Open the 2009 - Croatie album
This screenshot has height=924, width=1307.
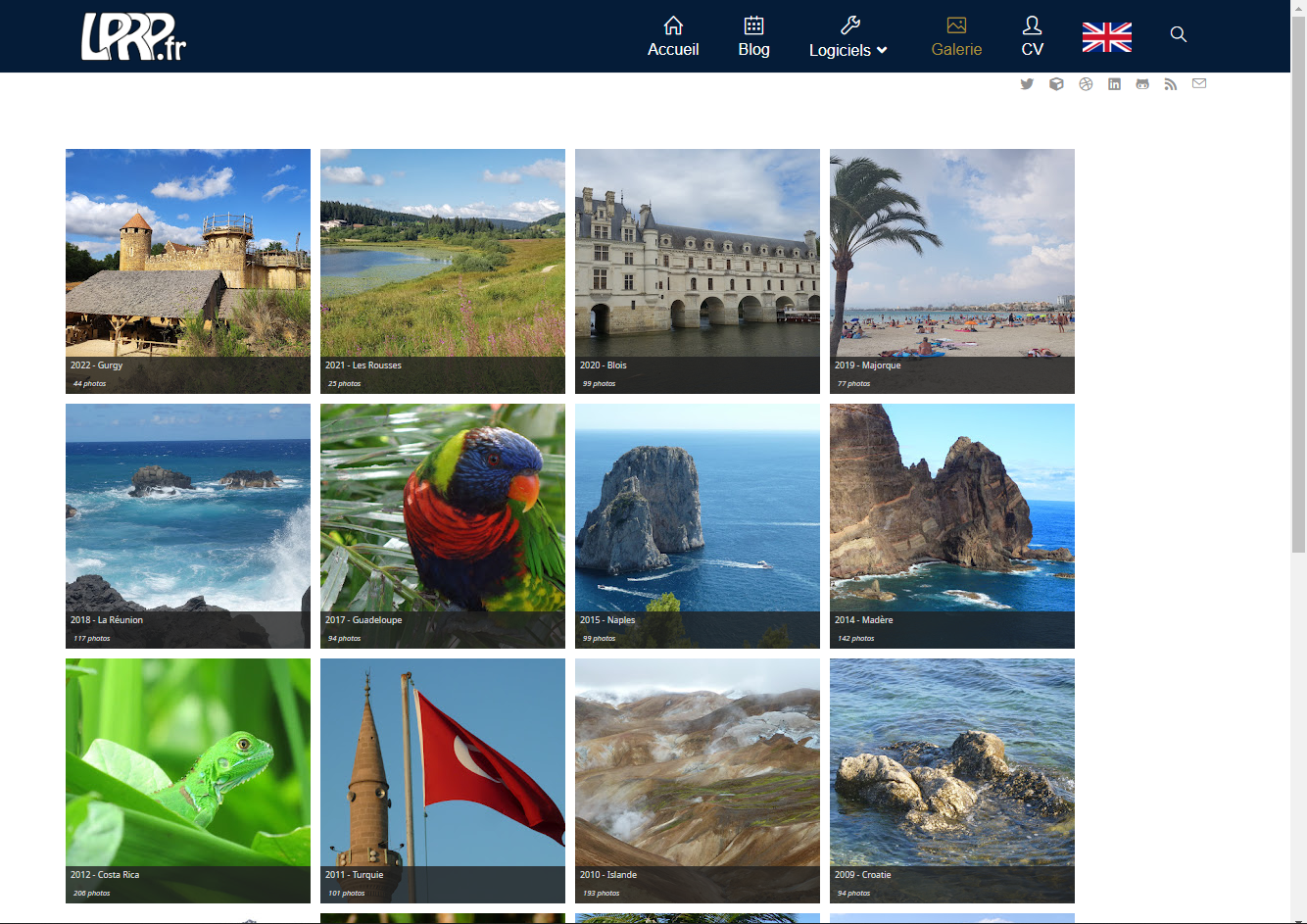[952, 781]
